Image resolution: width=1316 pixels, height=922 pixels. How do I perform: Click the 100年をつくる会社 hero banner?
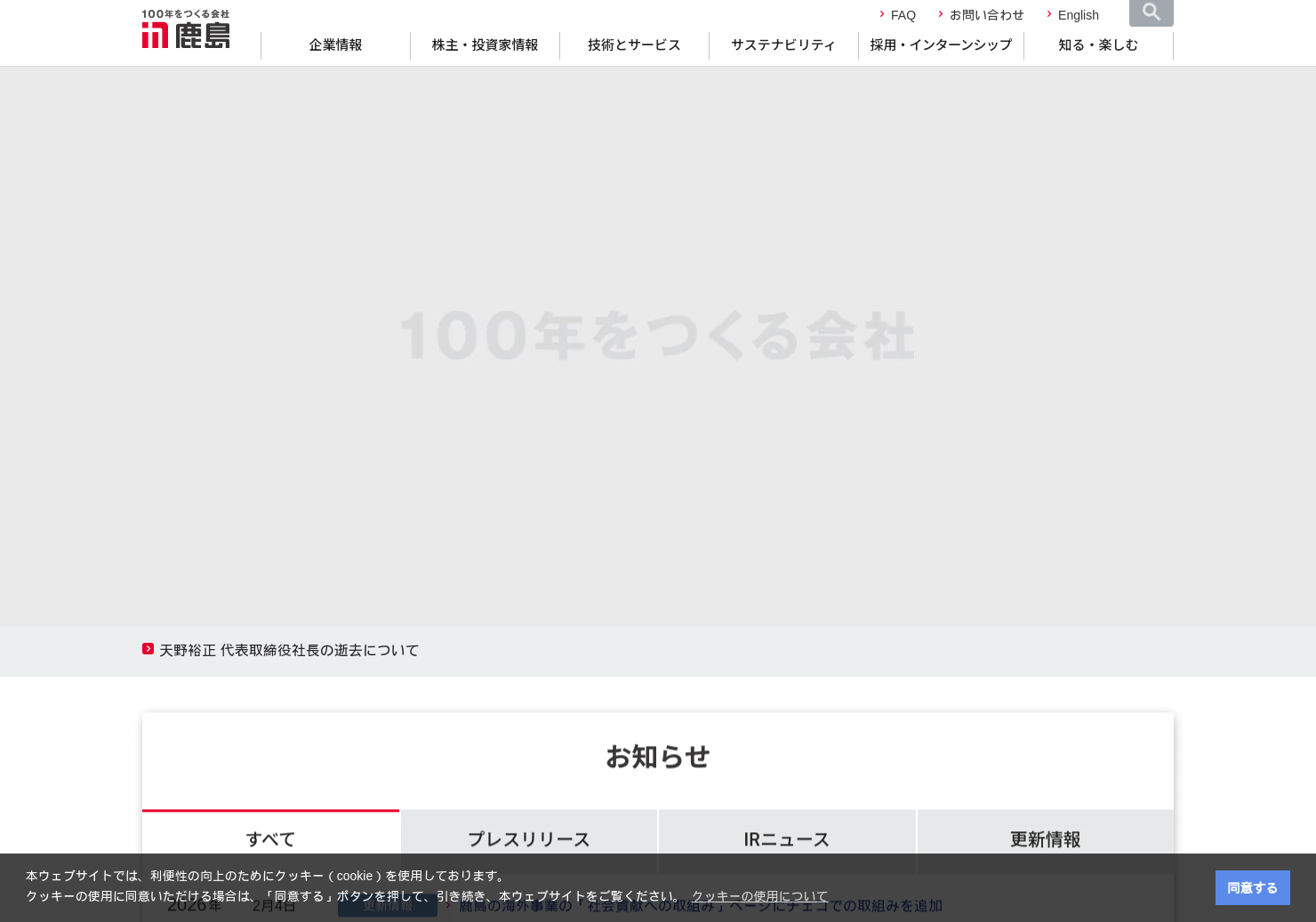658,338
